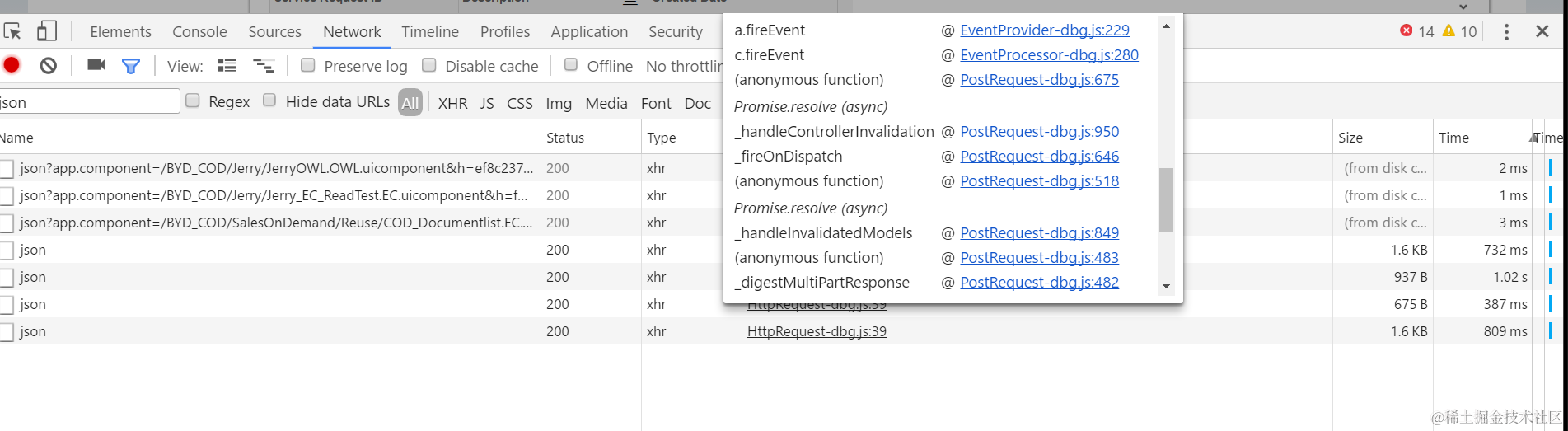Open the EventProvider-dbg.js:229 link
Image resolution: width=1568 pixels, height=431 pixels.
[1045, 30]
